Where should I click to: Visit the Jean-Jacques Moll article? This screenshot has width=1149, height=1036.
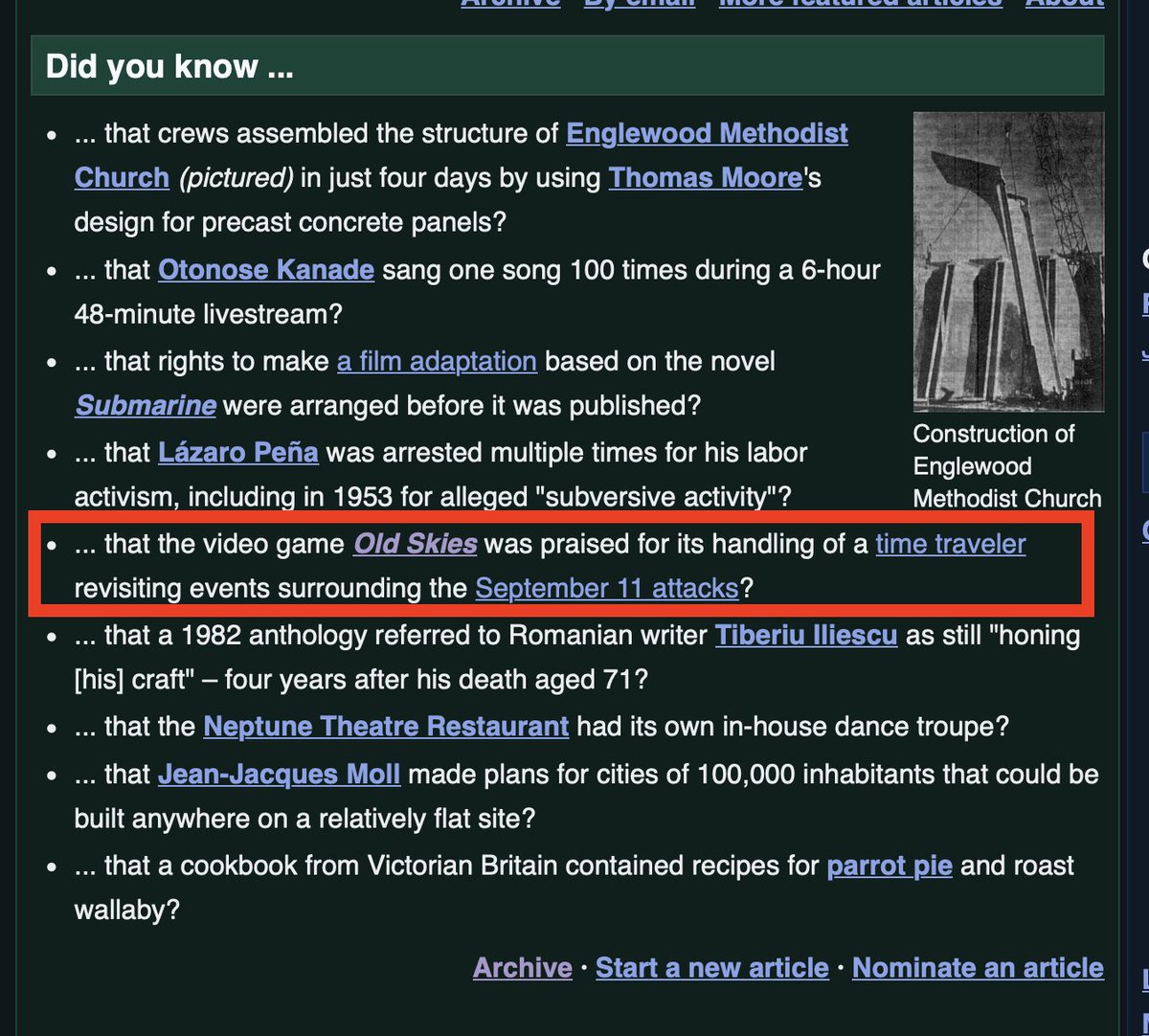(x=280, y=774)
